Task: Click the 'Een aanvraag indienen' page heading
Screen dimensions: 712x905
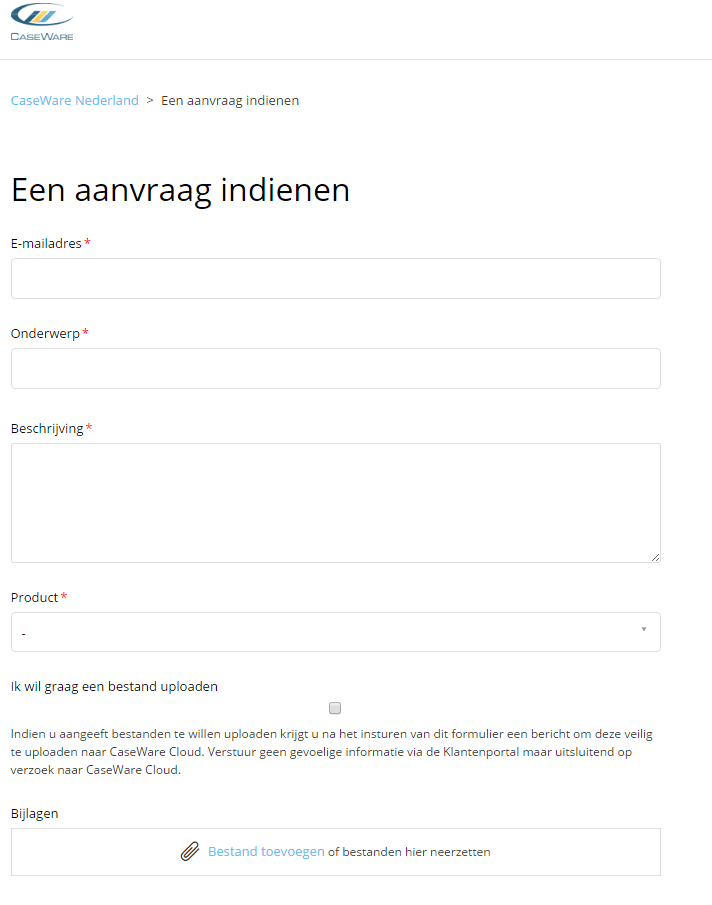Action: [x=181, y=190]
